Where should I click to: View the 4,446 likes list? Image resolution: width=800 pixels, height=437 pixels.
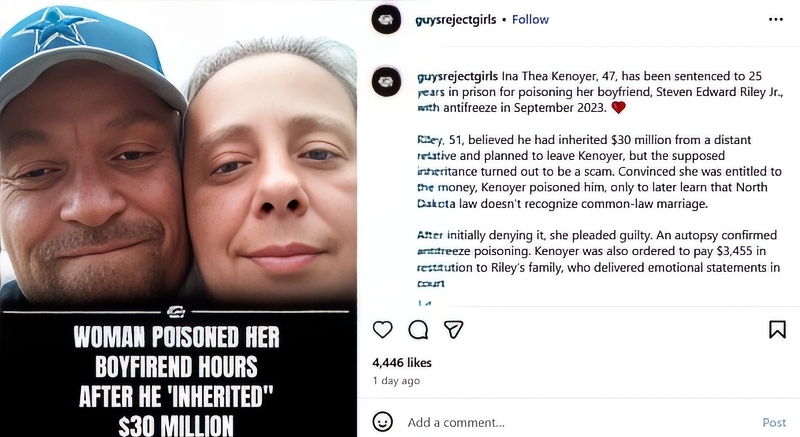coord(402,363)
